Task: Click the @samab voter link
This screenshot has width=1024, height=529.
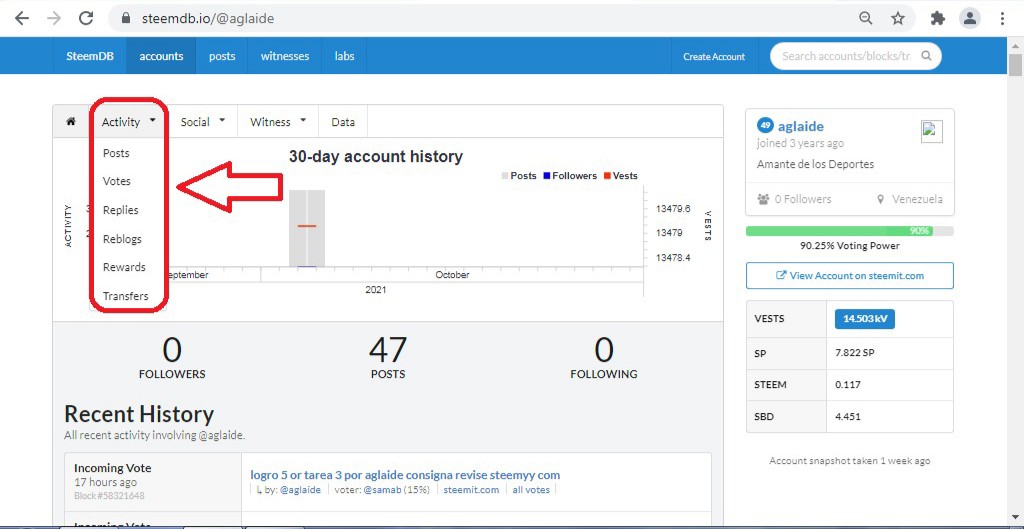Action: 382,490
